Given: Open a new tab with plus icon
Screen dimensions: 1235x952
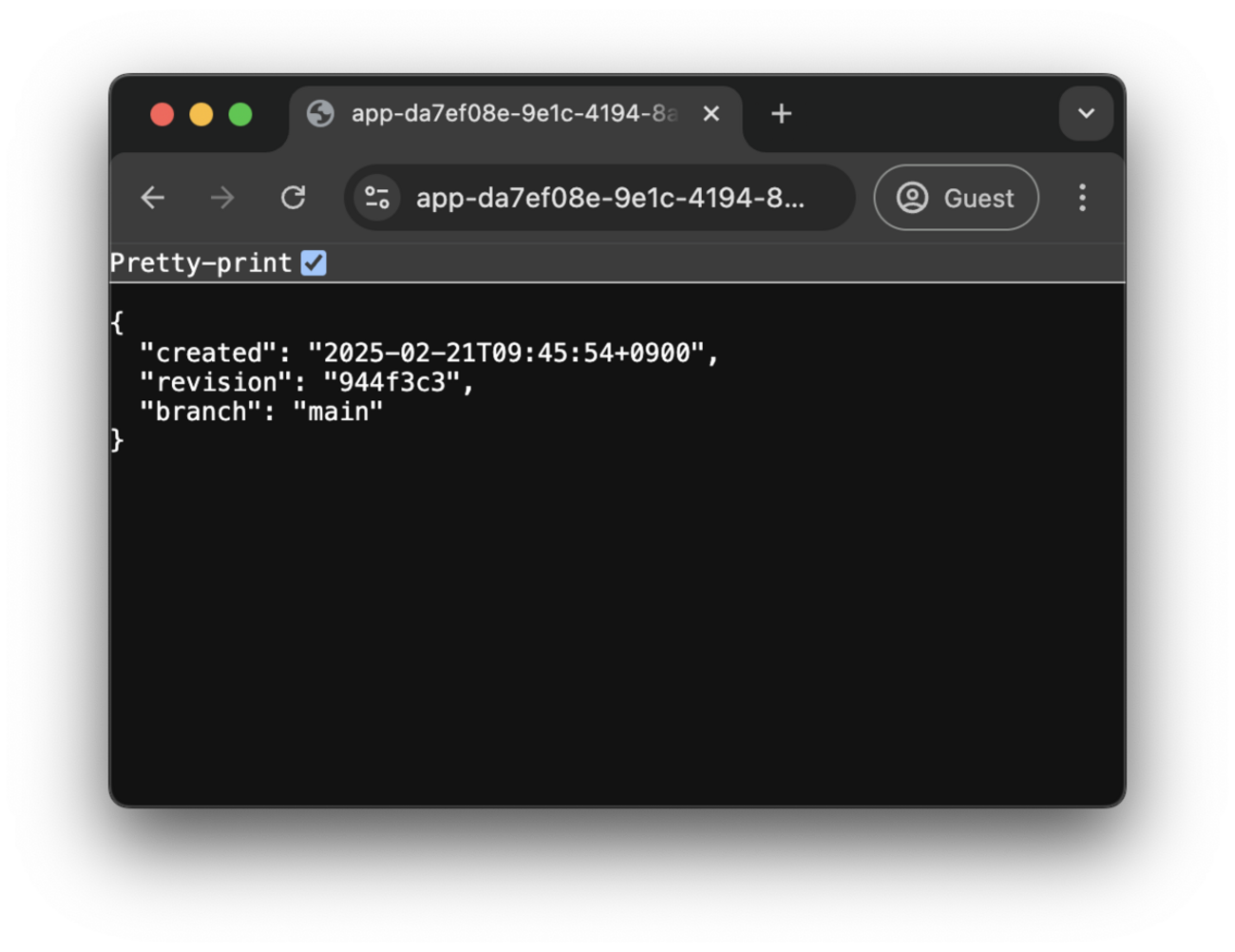Looking at the screenshot, I should click(x=781, y=114).
